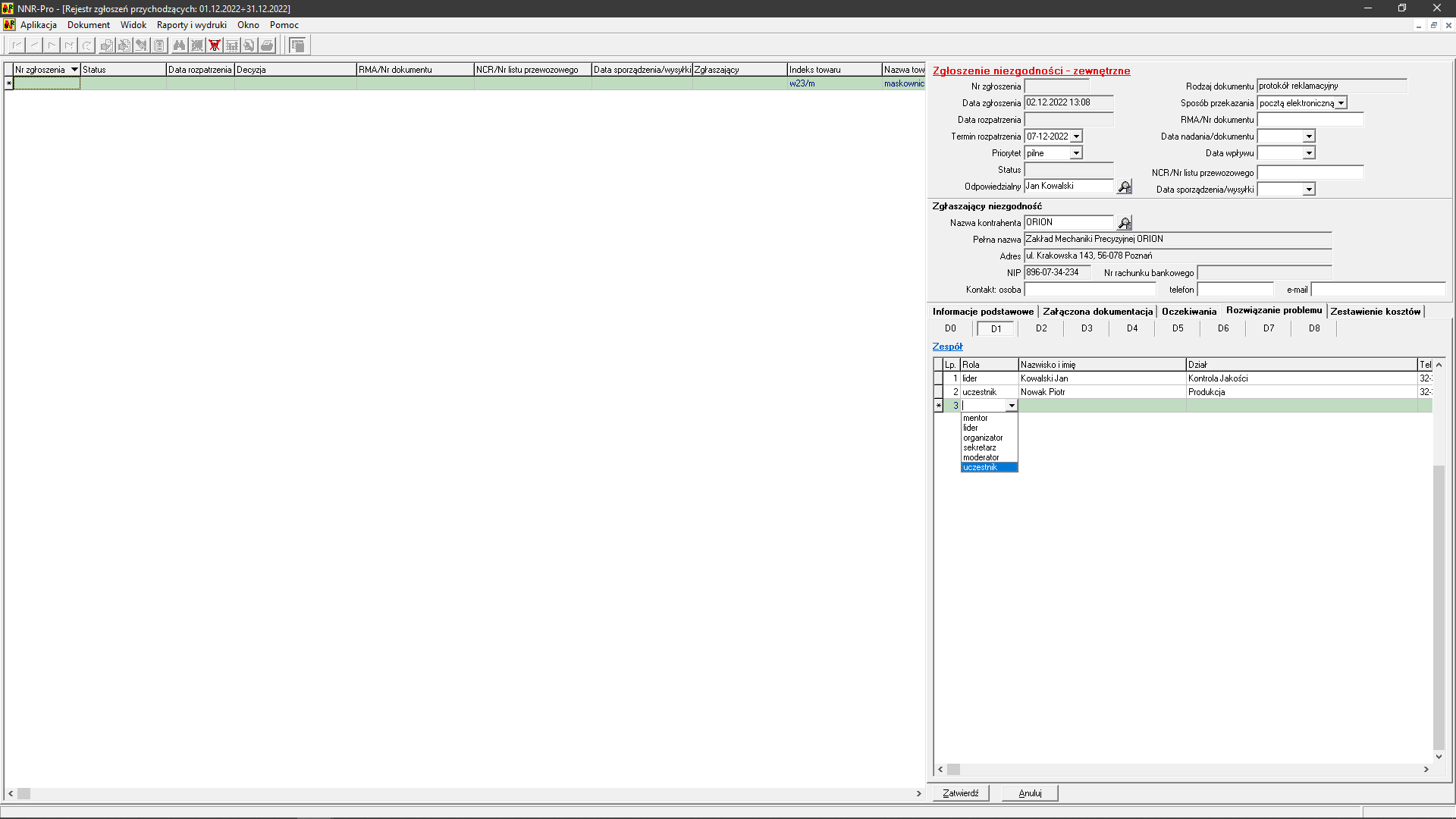The width and height of the screenshot is (1456, 819).
Task: Toggle the panel layout toolbar icon
Action: [298, 45]
